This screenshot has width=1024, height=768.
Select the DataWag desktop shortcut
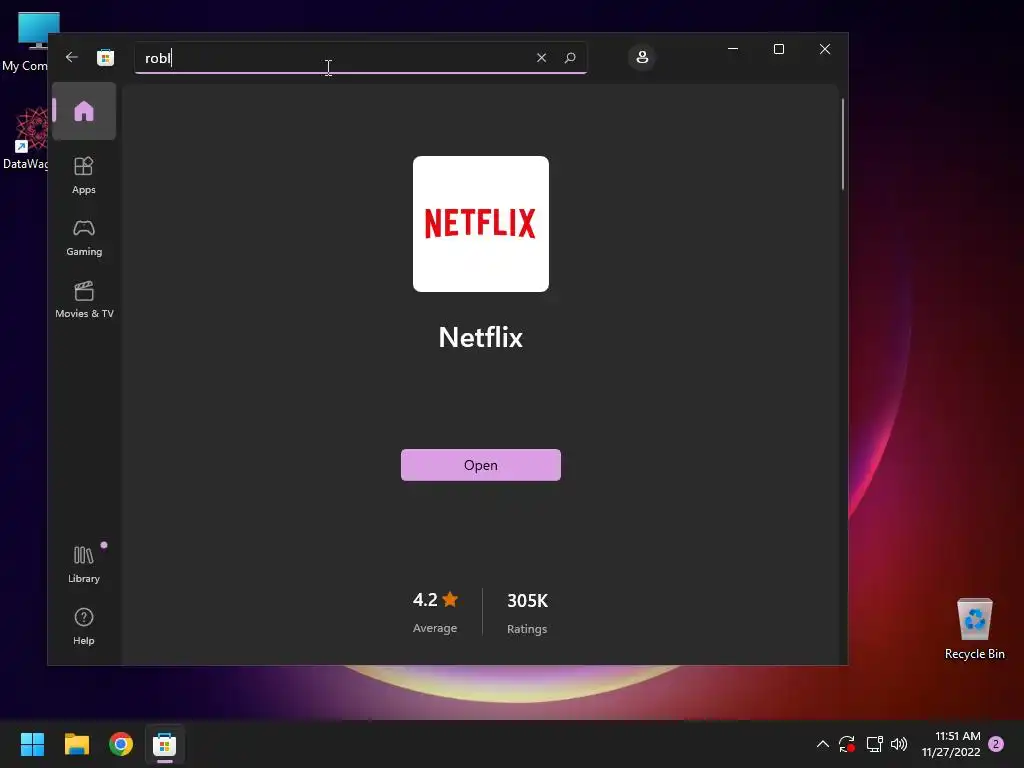click(25, 140)
